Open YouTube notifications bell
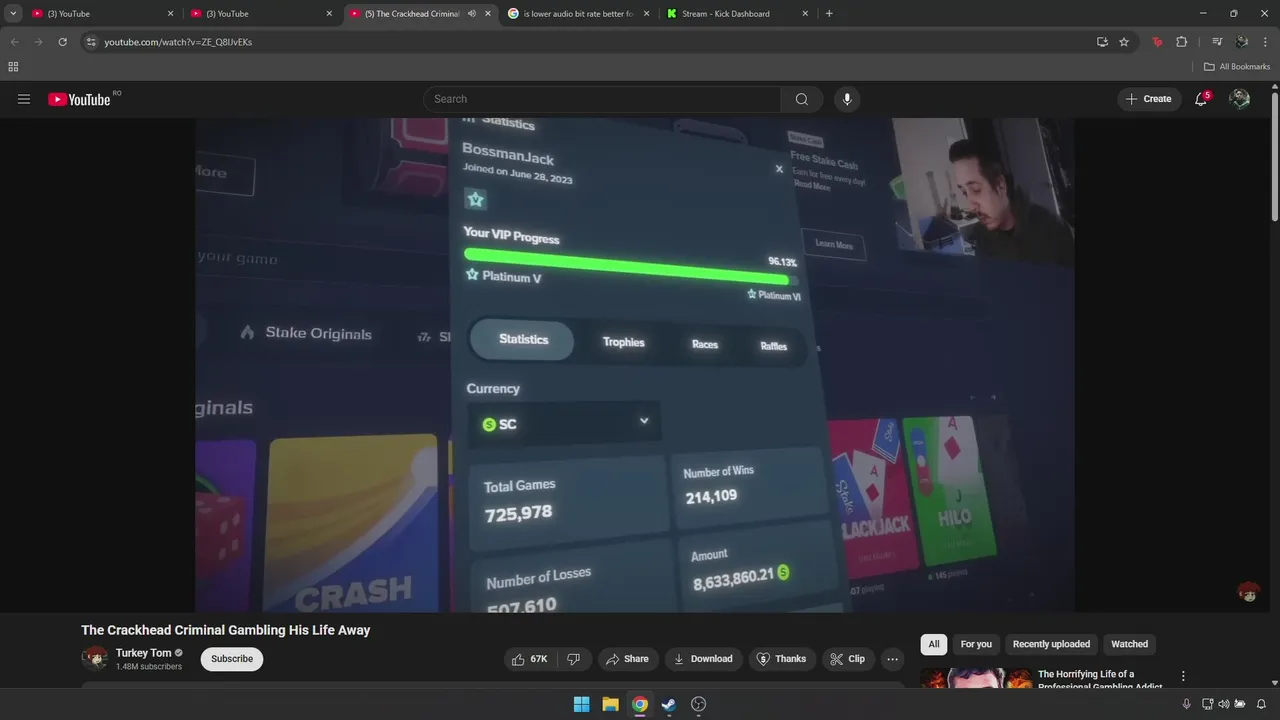This screenshot has height=720, width=1280. click(x=1201, y=99)
